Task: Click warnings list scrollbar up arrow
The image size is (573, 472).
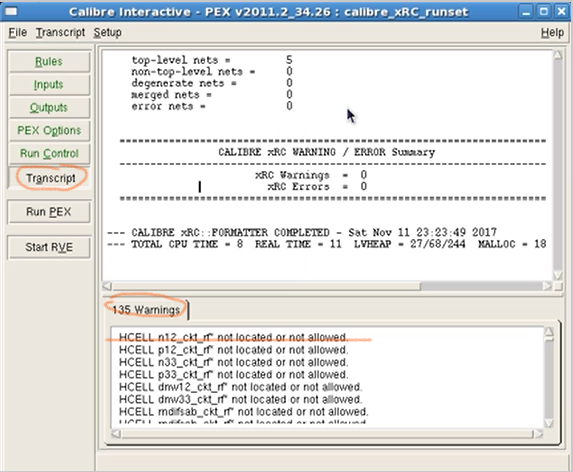Action: pos(549,332)
